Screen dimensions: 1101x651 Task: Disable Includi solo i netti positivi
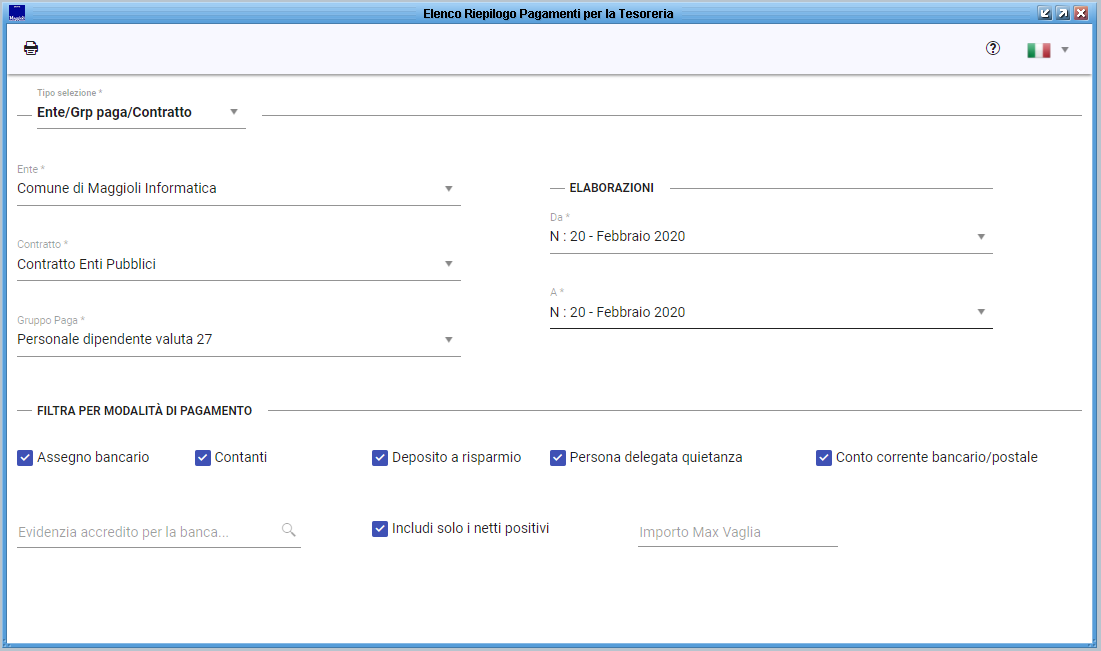[380, 529]
